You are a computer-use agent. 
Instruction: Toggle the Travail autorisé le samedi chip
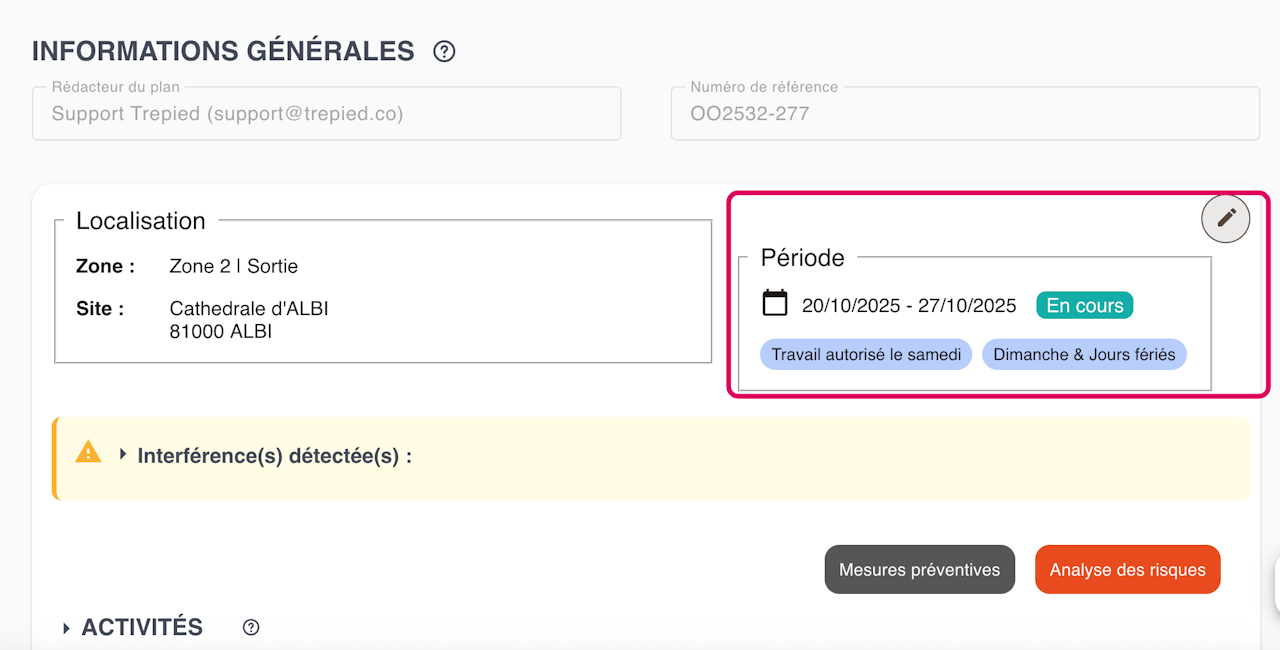[x=866, y=355]
